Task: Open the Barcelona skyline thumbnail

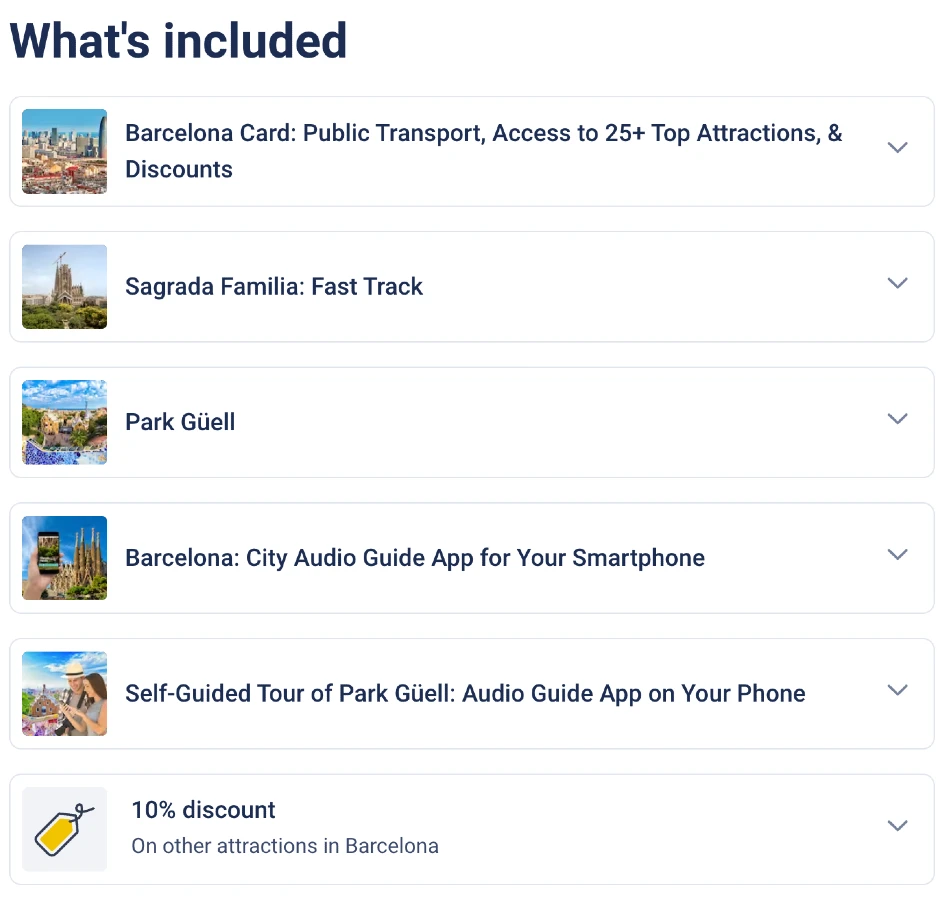Action: click(x=64, y=152)
